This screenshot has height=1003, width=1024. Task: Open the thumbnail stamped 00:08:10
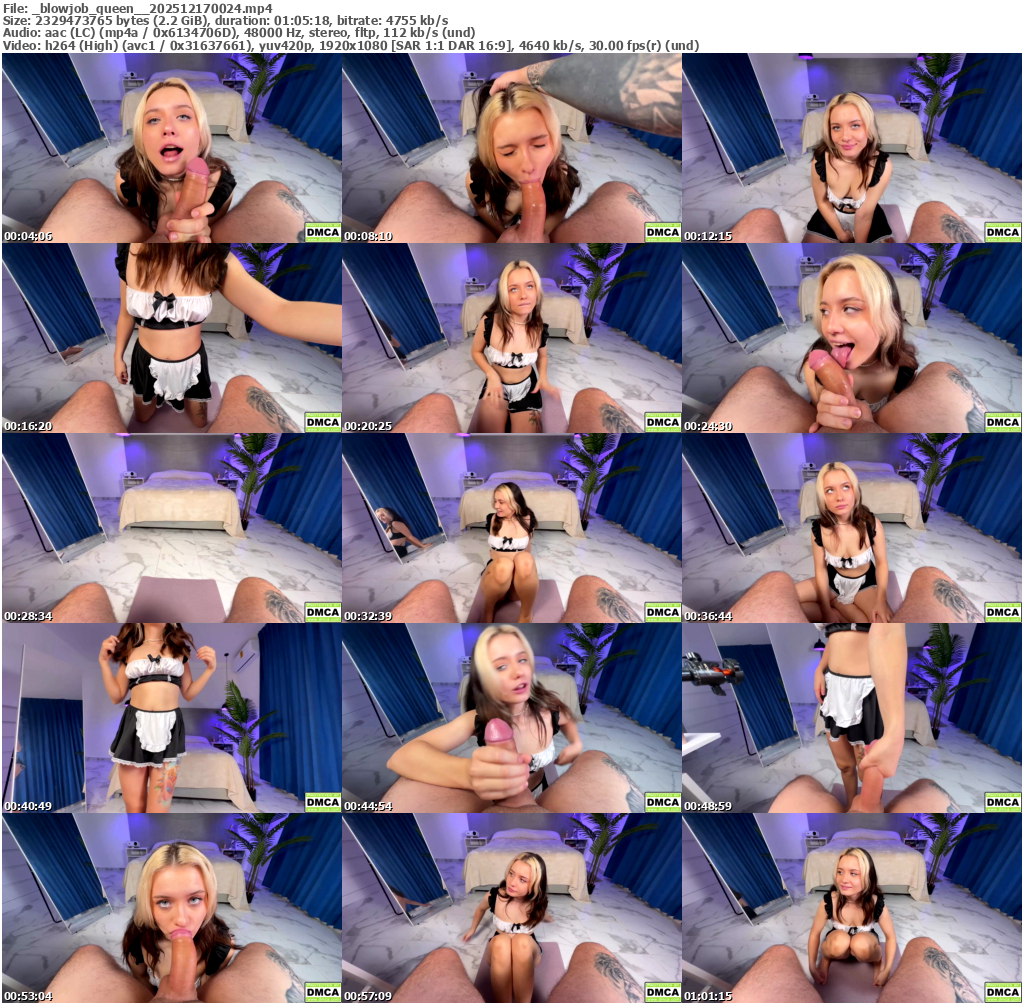pos(512,148)
